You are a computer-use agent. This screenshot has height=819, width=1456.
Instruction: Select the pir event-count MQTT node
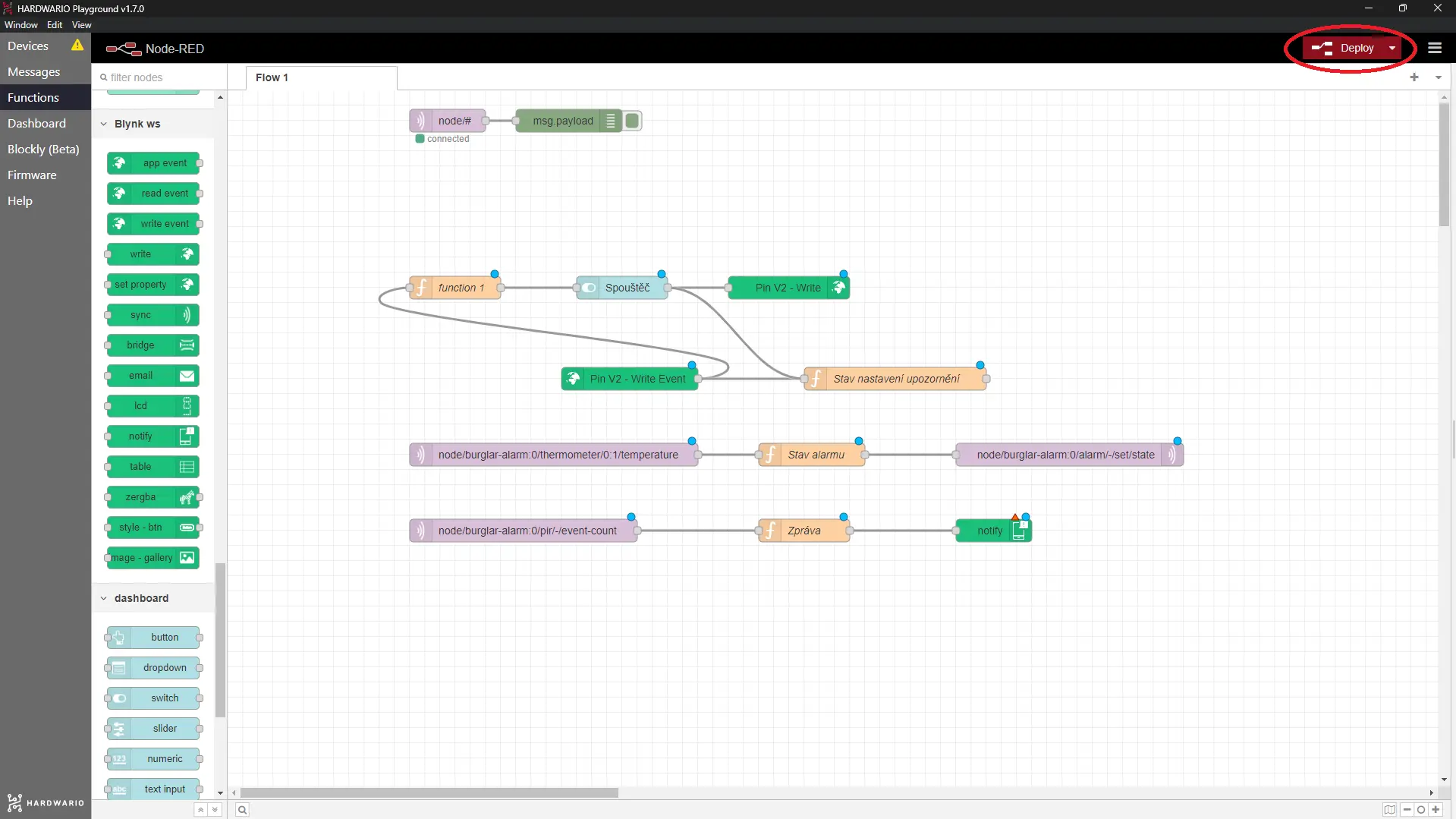[523, 531]
